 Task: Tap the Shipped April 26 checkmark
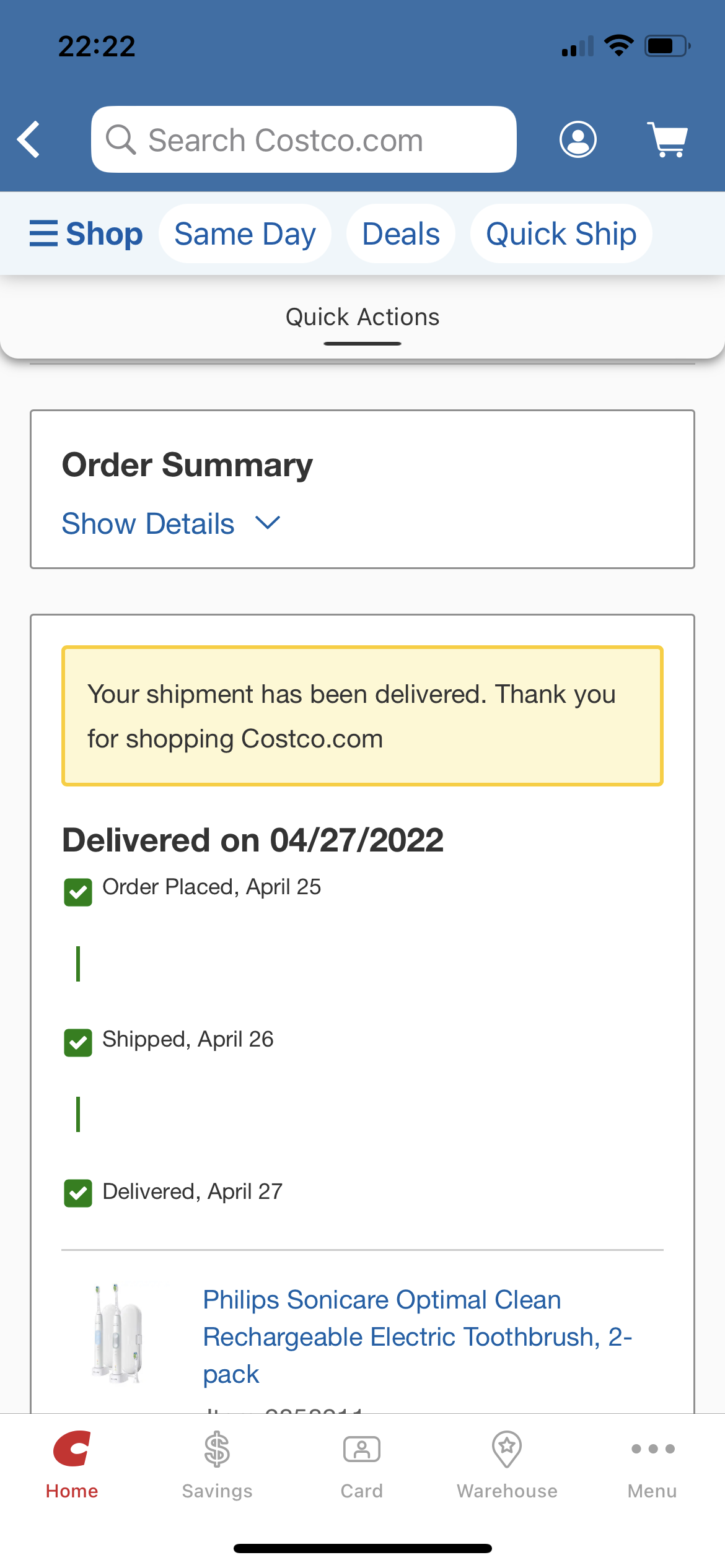tap(78, 1043)
